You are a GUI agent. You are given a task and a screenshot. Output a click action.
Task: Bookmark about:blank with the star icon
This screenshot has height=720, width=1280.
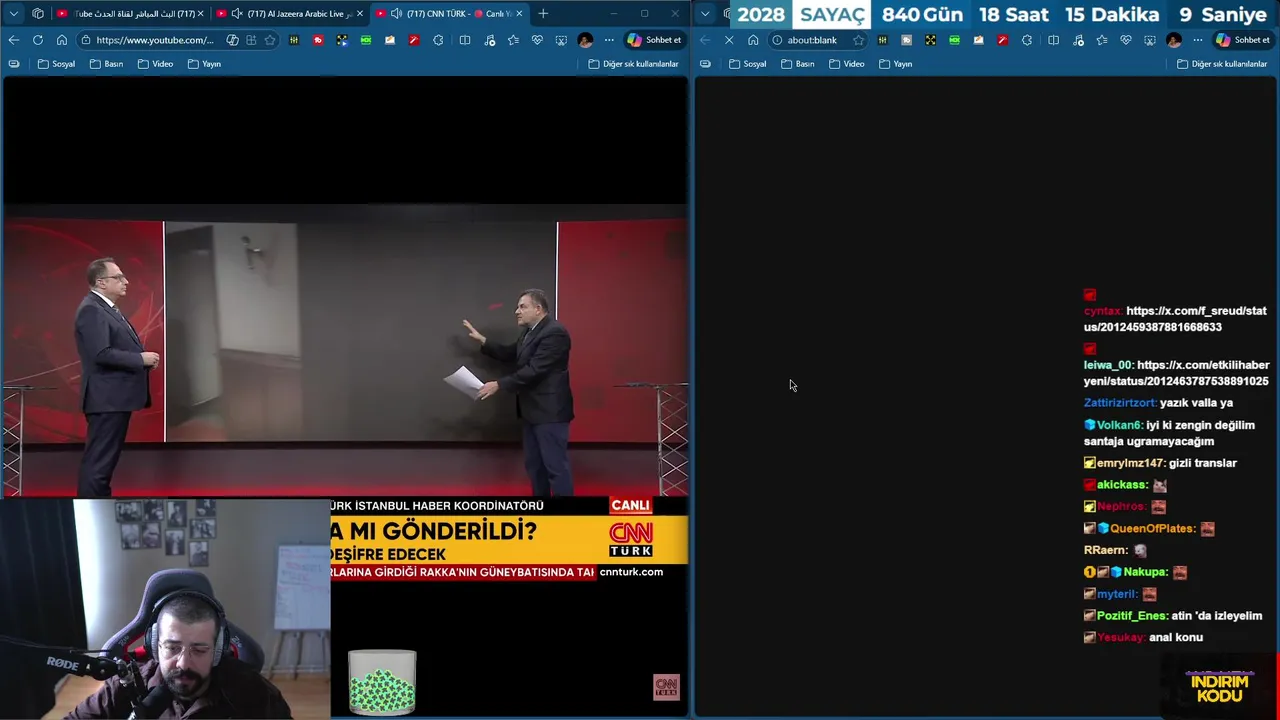pyautogui.click(x=858, y=40)
